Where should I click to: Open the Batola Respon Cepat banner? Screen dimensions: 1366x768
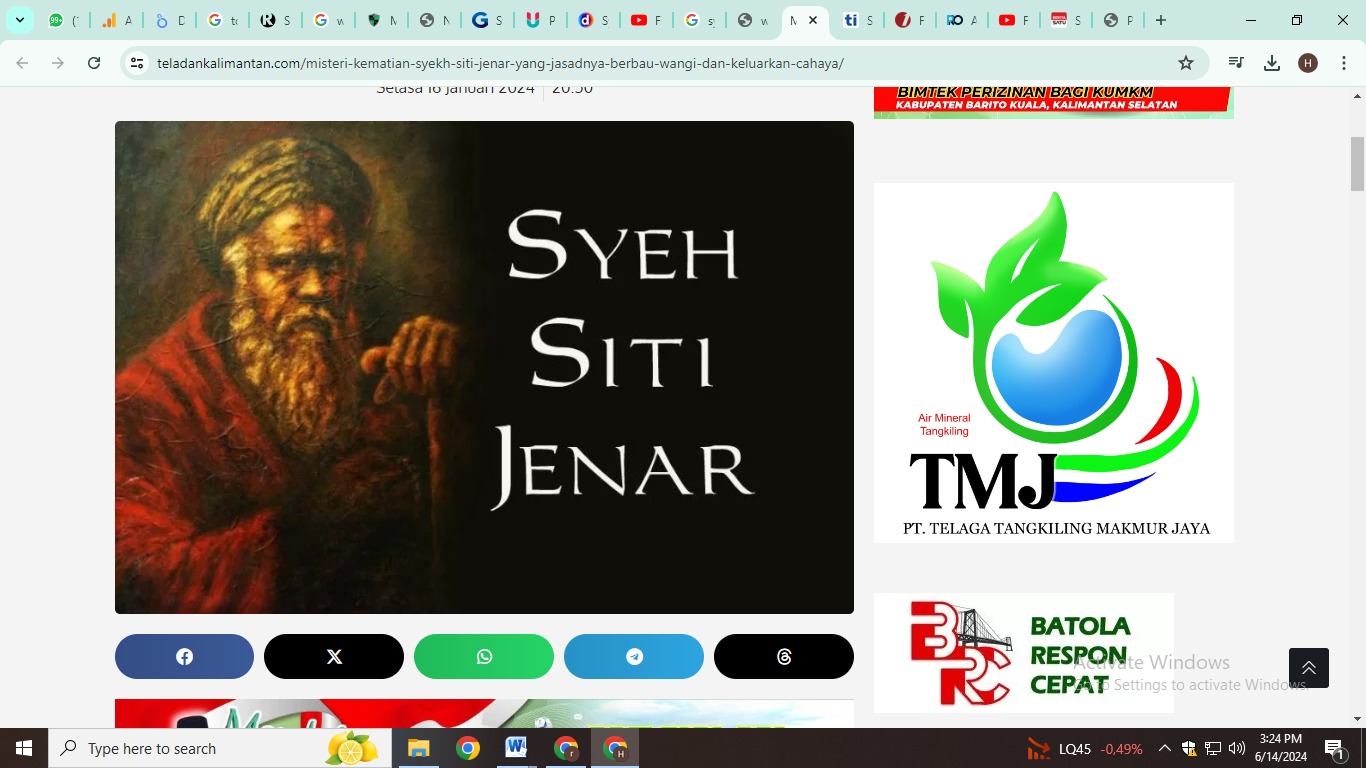point(1024,653)
